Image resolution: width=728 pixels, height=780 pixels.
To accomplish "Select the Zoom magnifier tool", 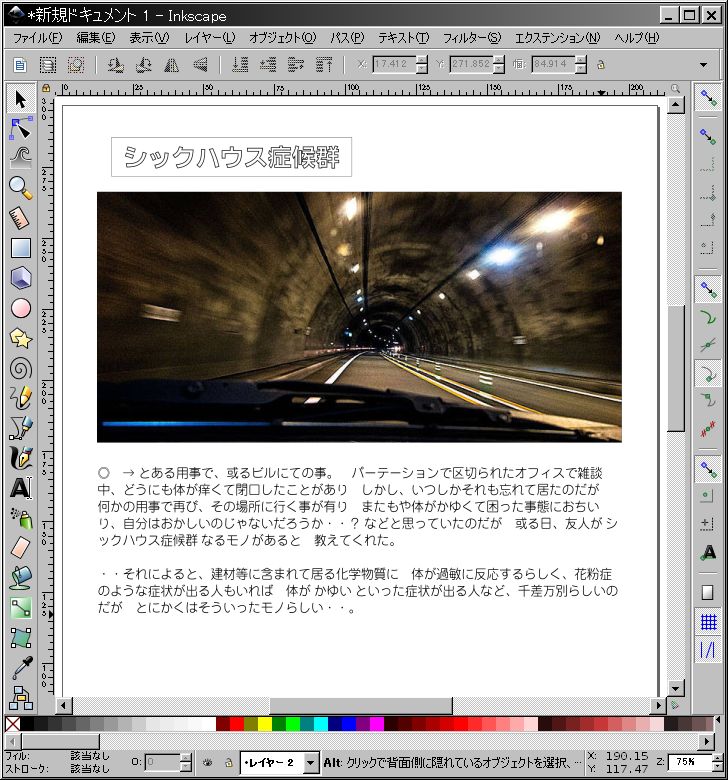I will (20, 188).
